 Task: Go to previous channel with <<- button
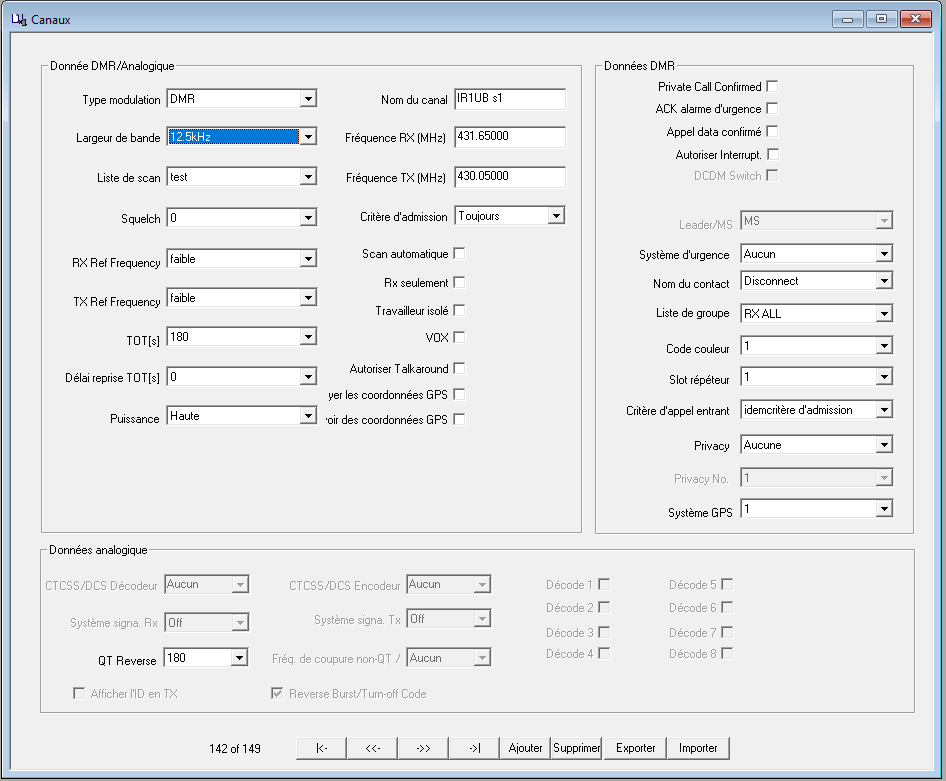point(372,748)
